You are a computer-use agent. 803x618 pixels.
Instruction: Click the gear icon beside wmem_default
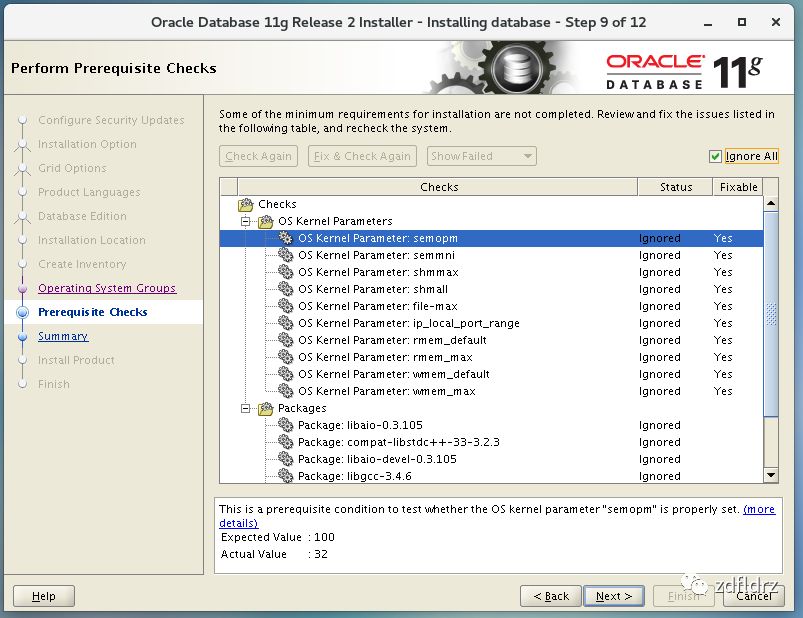pyautogui.click(x=285, y=374)
